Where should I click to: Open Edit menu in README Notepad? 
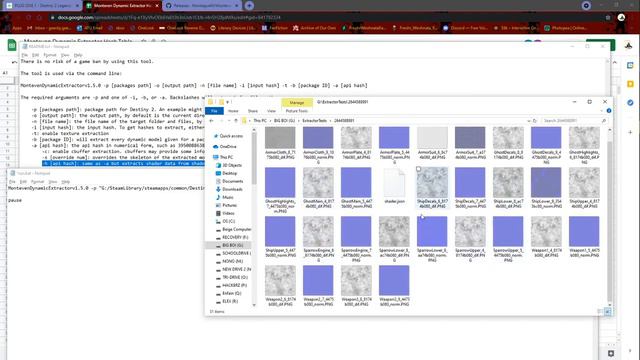pos(36,55)
